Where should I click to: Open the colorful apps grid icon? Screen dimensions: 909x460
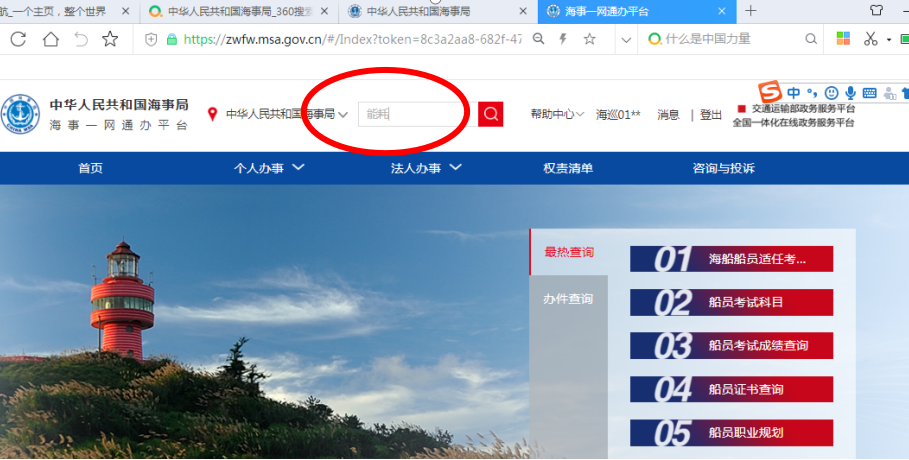click(x=843, y=38)
